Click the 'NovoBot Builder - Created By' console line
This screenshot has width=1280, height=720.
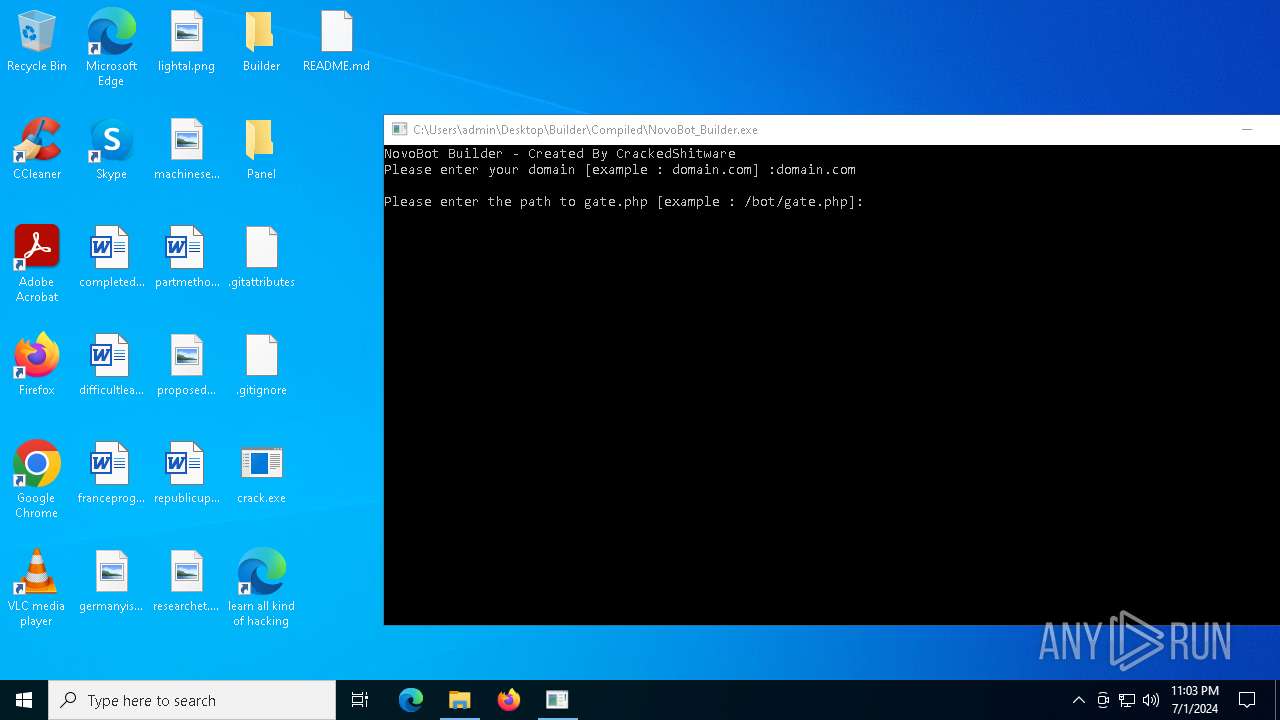[560, 154]
